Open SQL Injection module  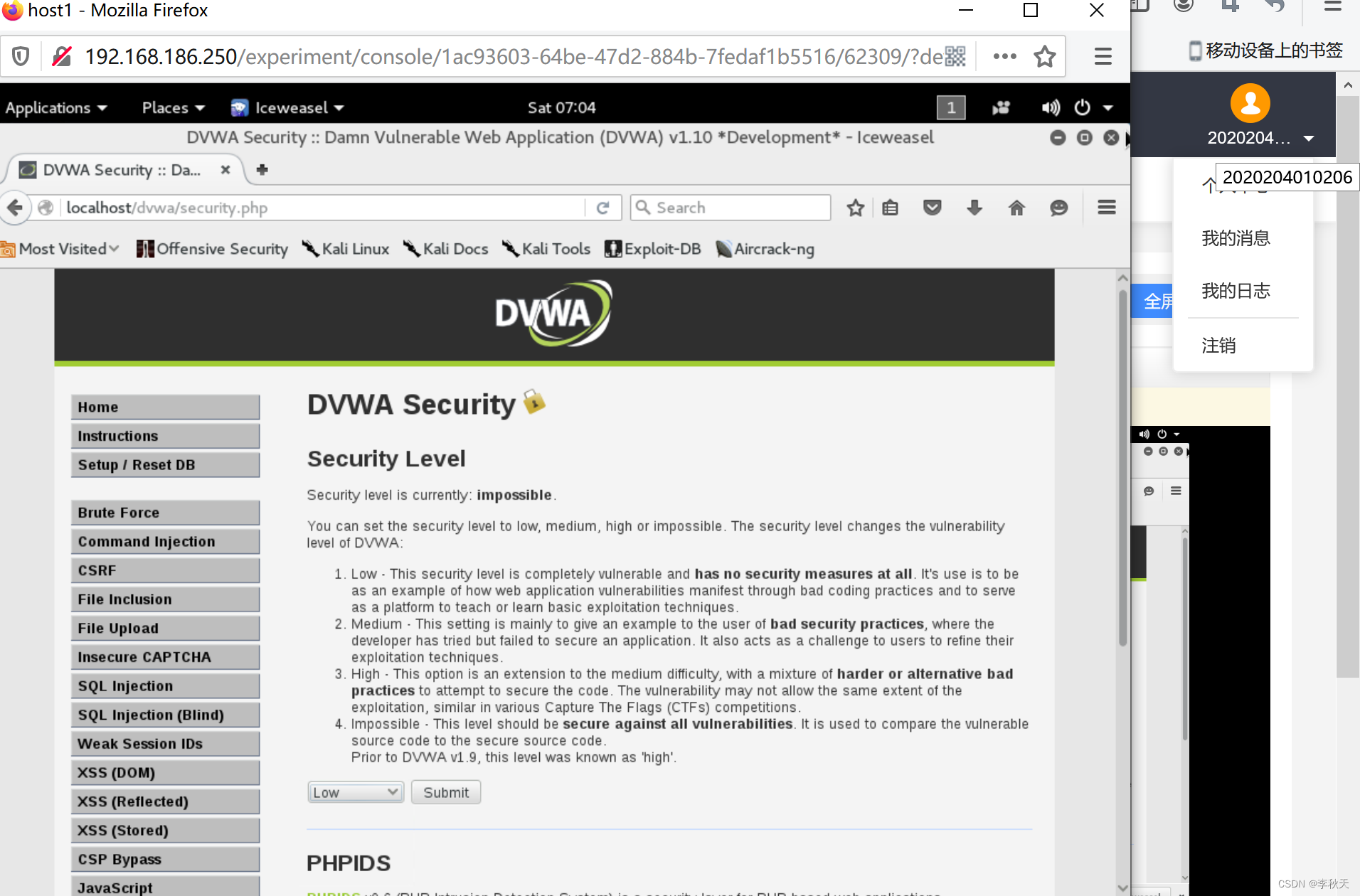pyautogui.click(x=165, y=686)
